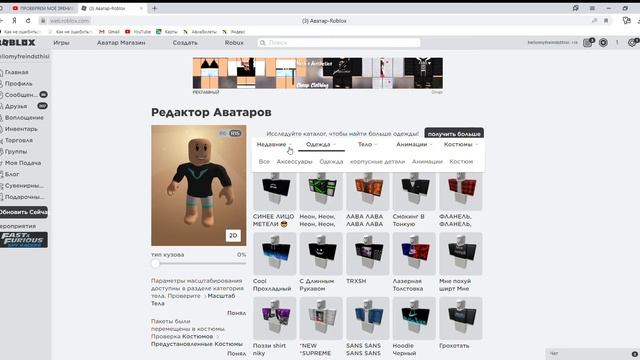Open the Gmail bookmark
Viewport: 640px width, 360px height.
tap(109, 31)
